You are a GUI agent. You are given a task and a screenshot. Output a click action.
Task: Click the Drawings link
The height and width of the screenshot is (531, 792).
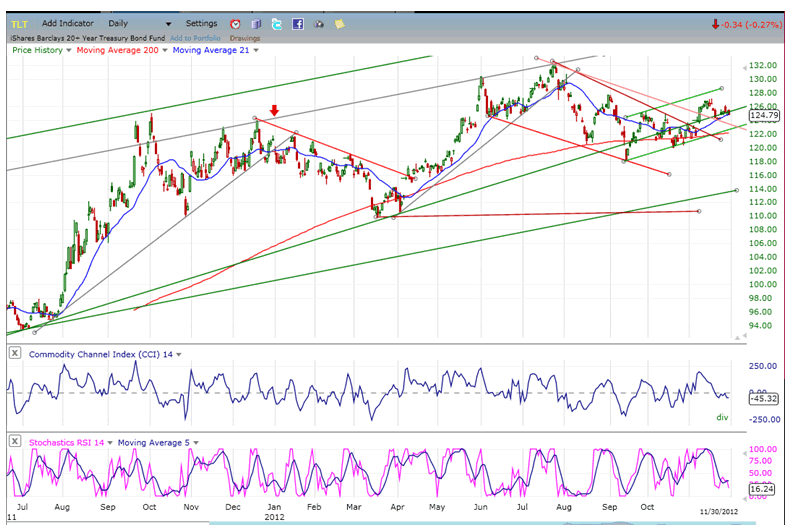[245, 37]
